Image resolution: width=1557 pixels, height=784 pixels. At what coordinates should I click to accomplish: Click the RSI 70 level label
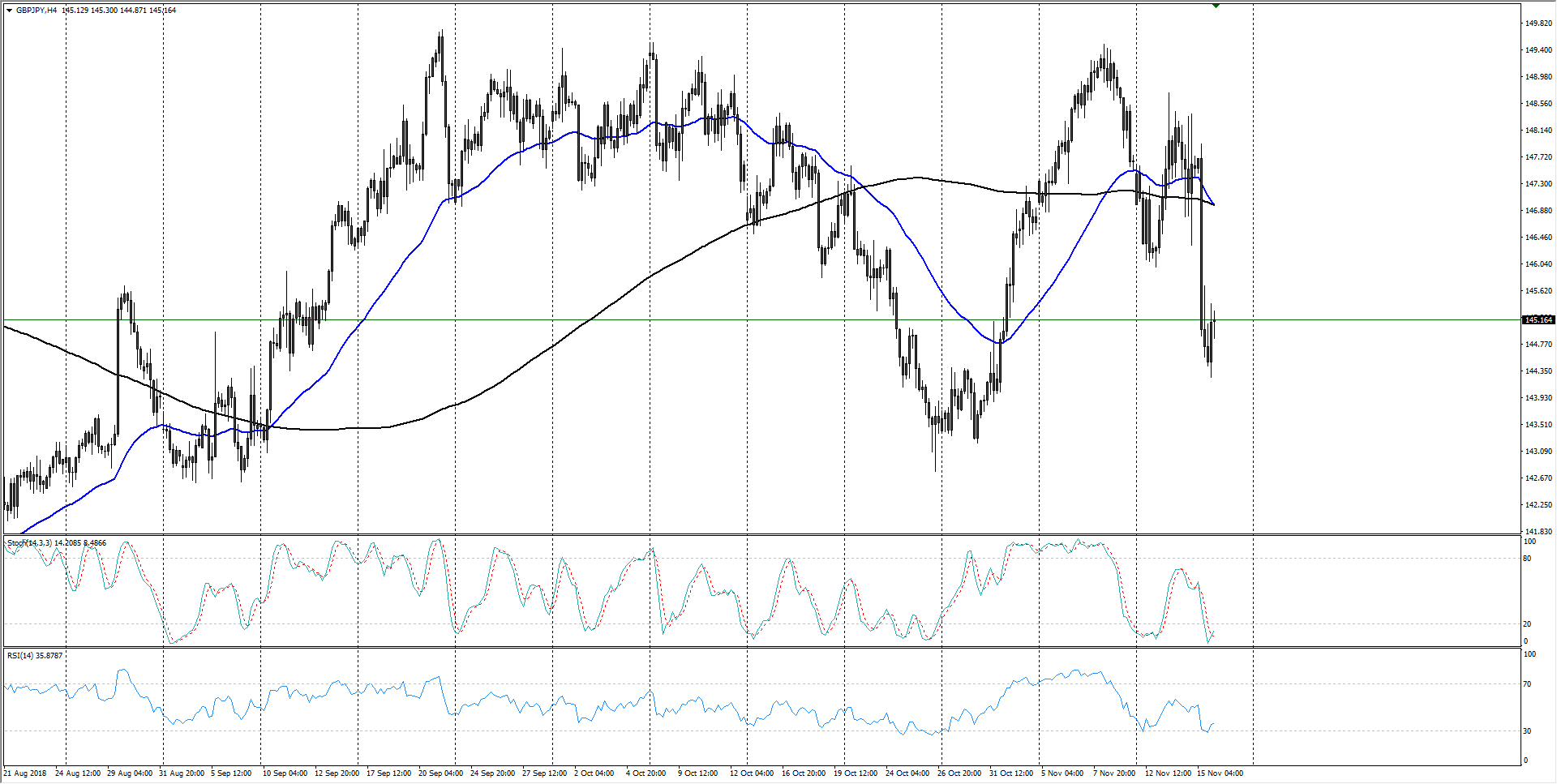[1528, 684]
